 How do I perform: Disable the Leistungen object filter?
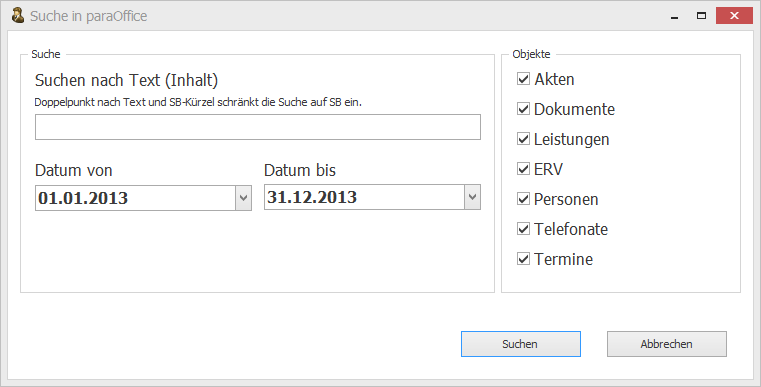[x=523, y=139]
